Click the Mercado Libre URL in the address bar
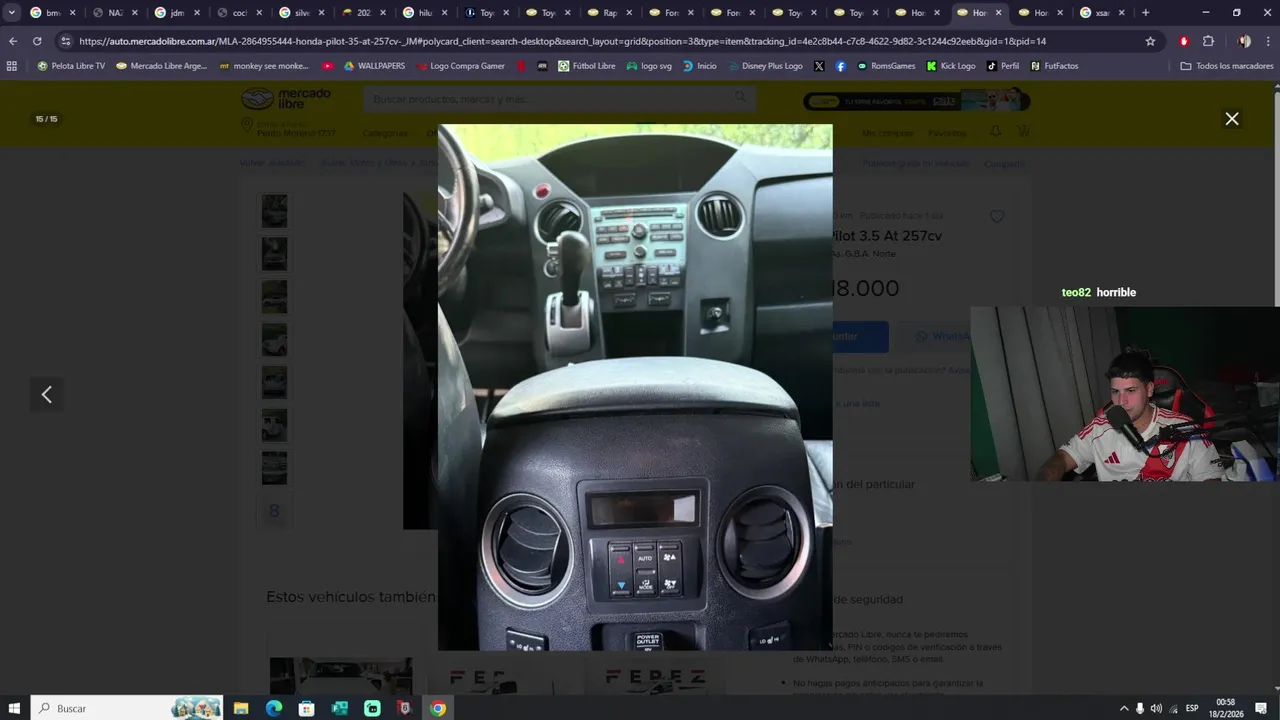 [x=562, y=41]
